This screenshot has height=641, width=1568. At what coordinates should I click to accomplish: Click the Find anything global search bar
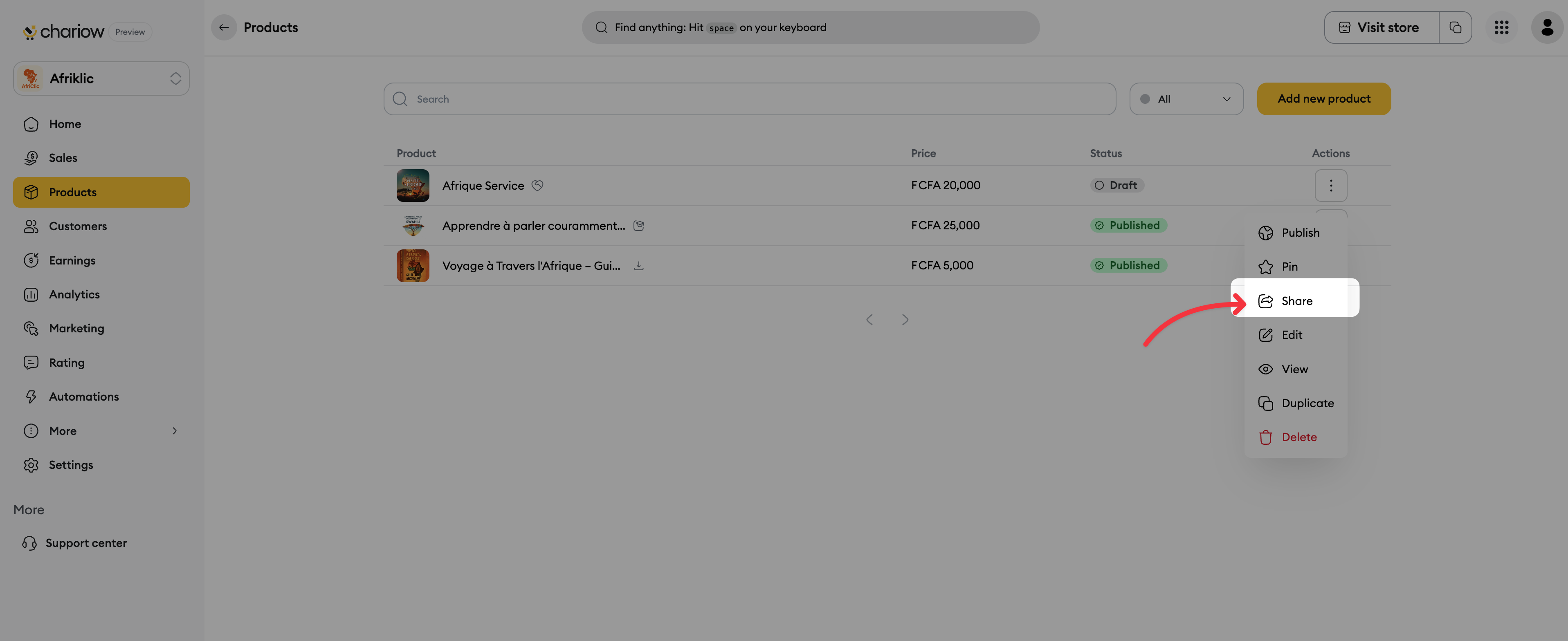(x=810, y=27)
